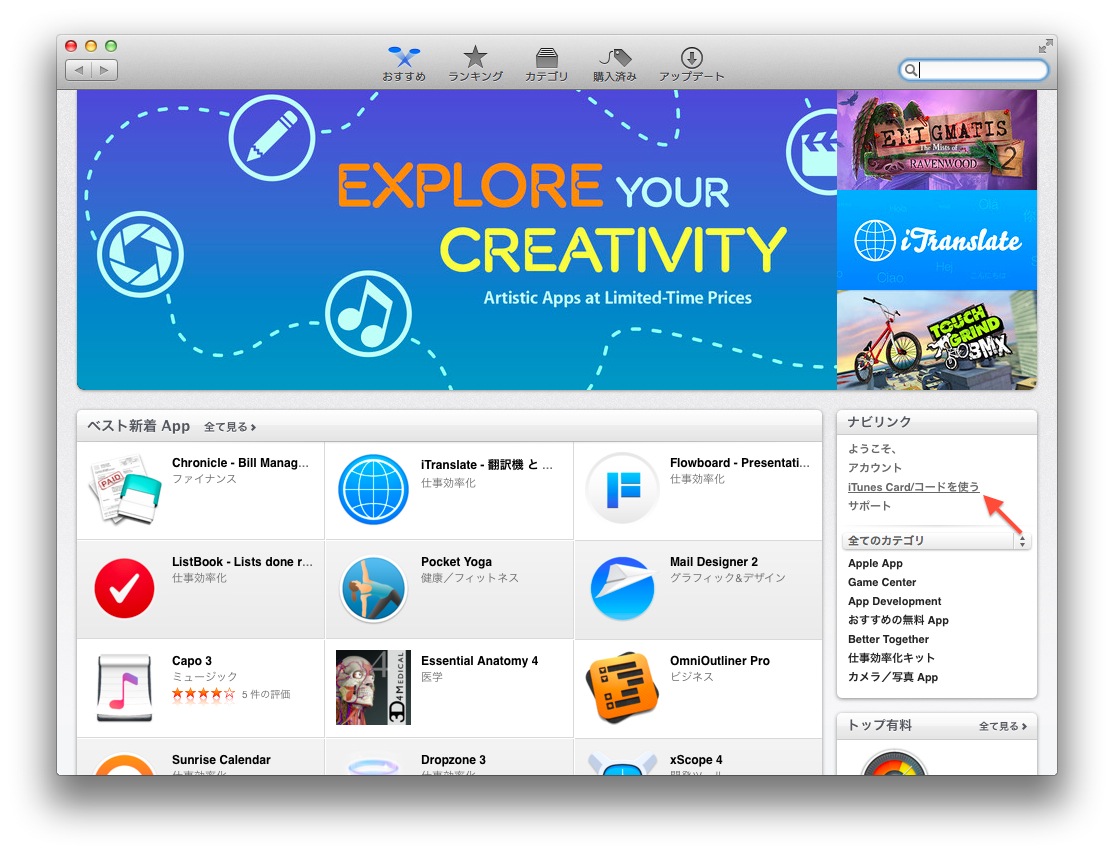Viewport: 1114px width, 854px height.
Task: Open Game Center quick link
Action: [x=882, y=583]
